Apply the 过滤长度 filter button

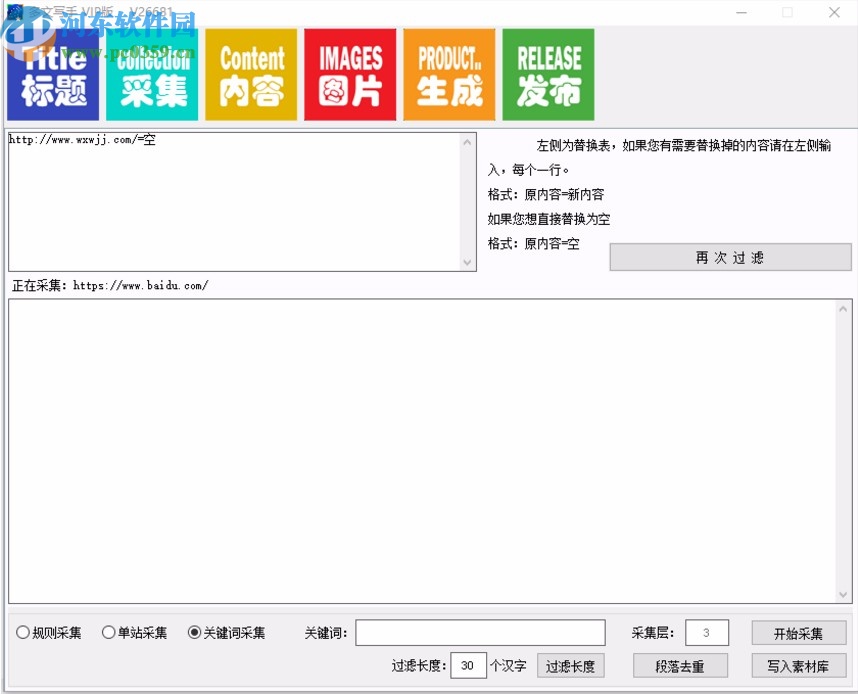pyautogui.click(x=570, y=665)
